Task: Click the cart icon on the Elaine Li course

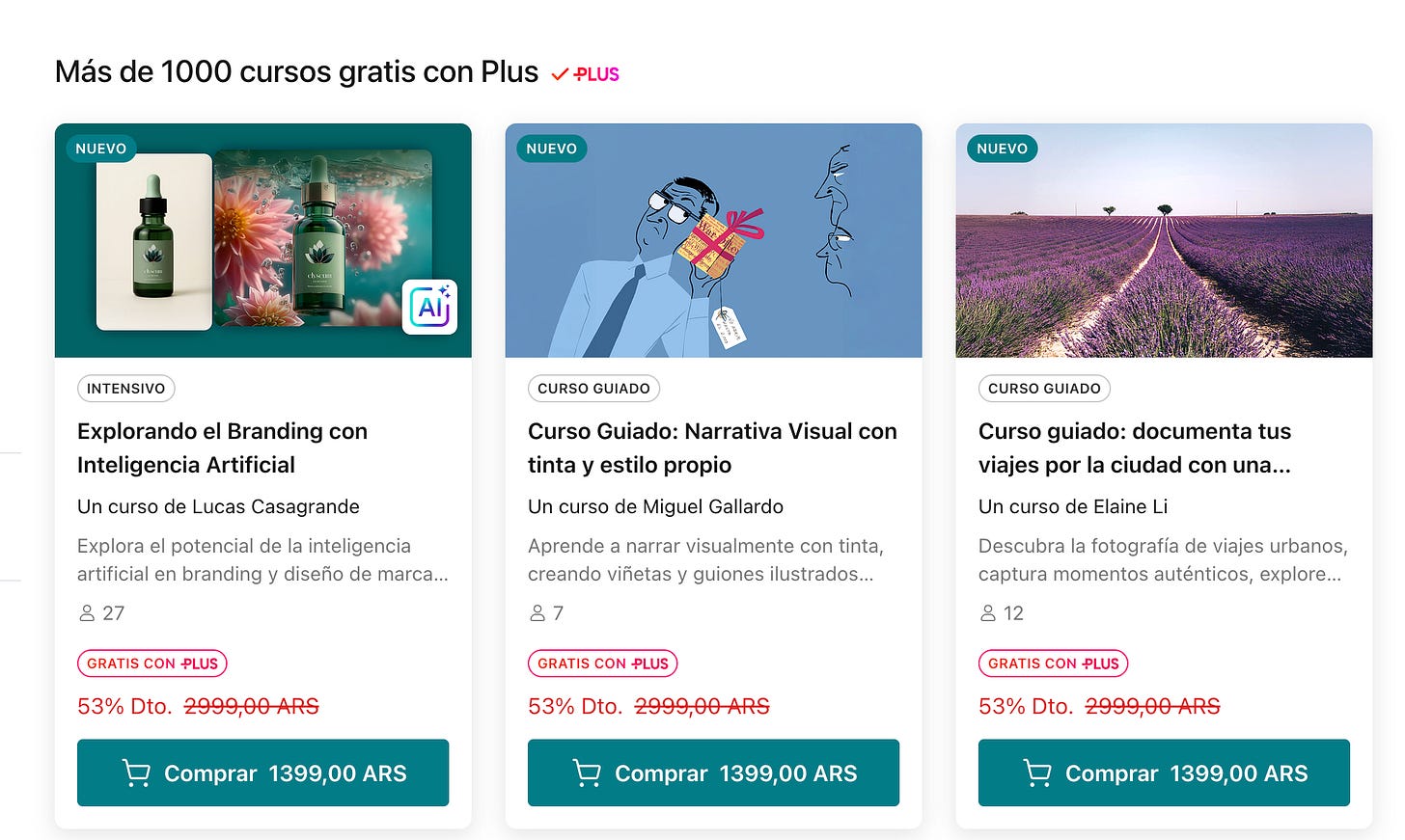Action: 1037,773
